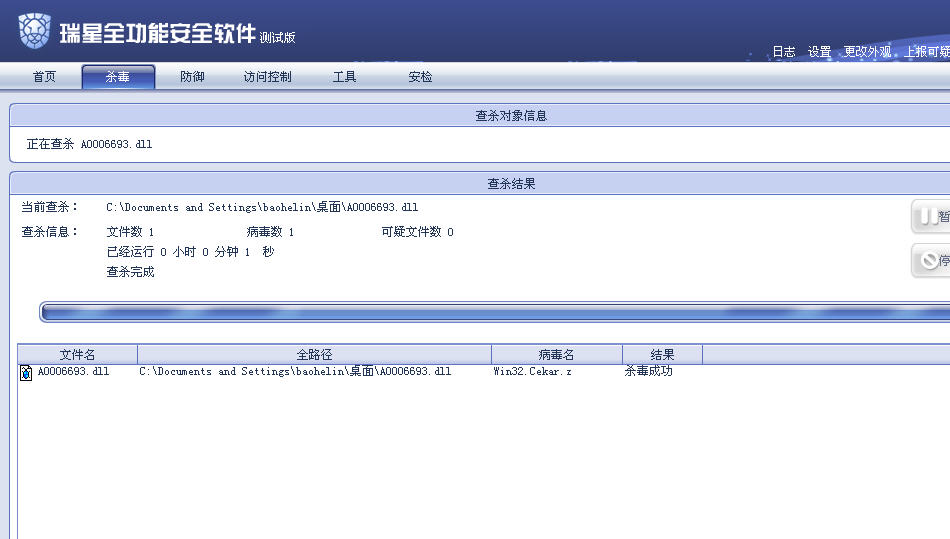Image resolution: width=950 pixels, height=539 pixels.
Task: Click the Rising lion shield logo
Action: tap(35, 30)
